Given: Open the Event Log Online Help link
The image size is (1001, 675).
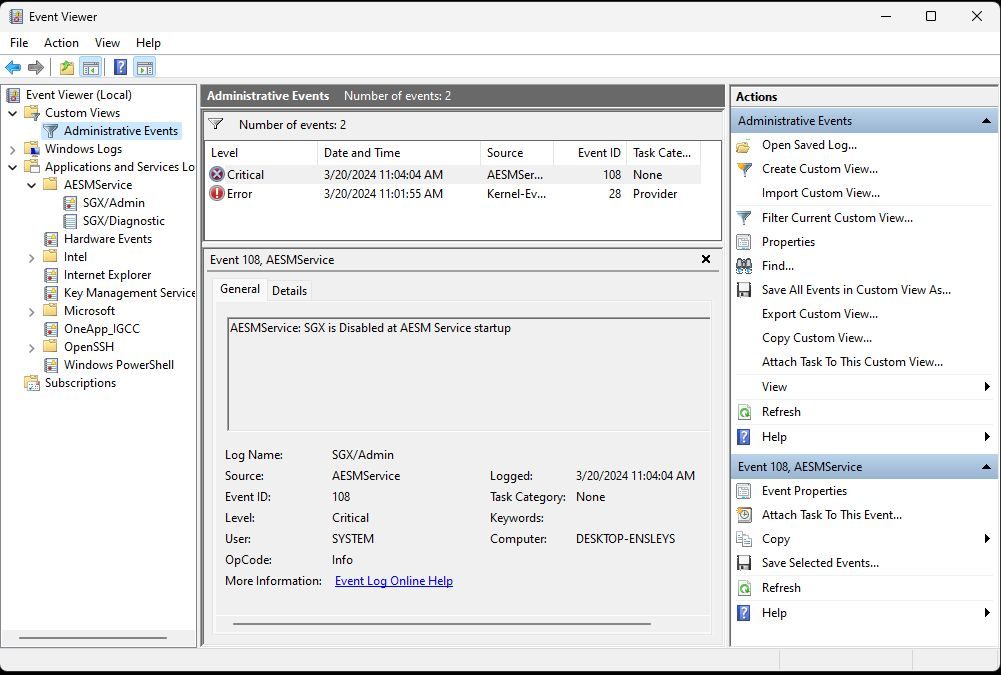Looking at the screenshot, I should point(394,581).
